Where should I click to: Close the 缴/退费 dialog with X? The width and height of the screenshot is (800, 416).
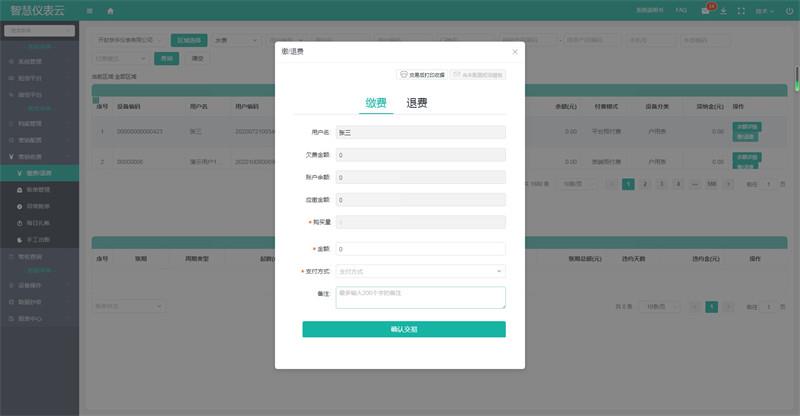[515, 51]
